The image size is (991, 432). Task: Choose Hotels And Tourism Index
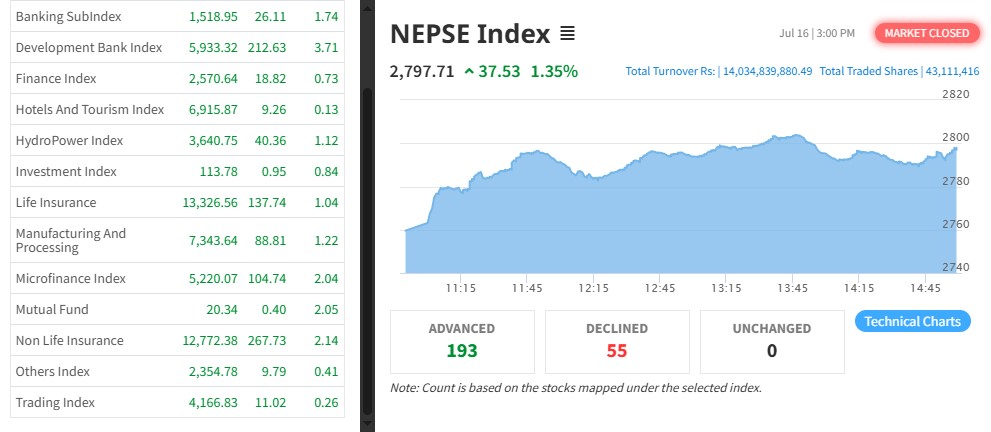coord(89,109)
